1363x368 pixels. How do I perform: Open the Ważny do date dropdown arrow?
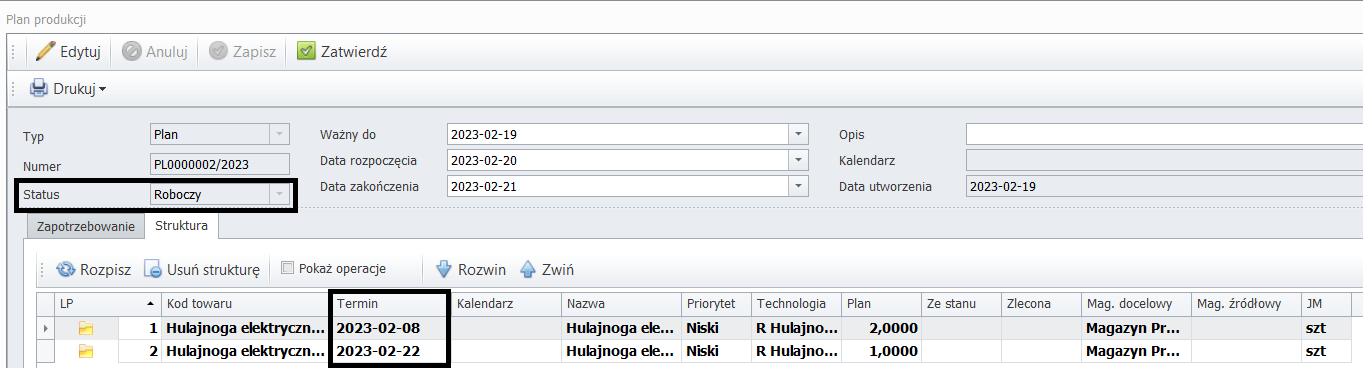(798, 134)
